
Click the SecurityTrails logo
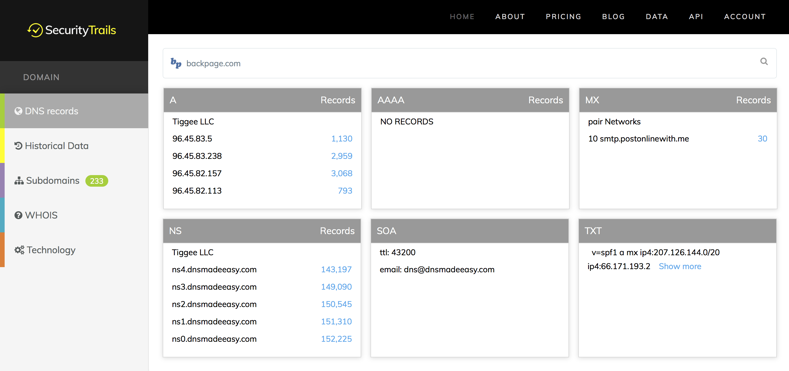tap(72, 31)
